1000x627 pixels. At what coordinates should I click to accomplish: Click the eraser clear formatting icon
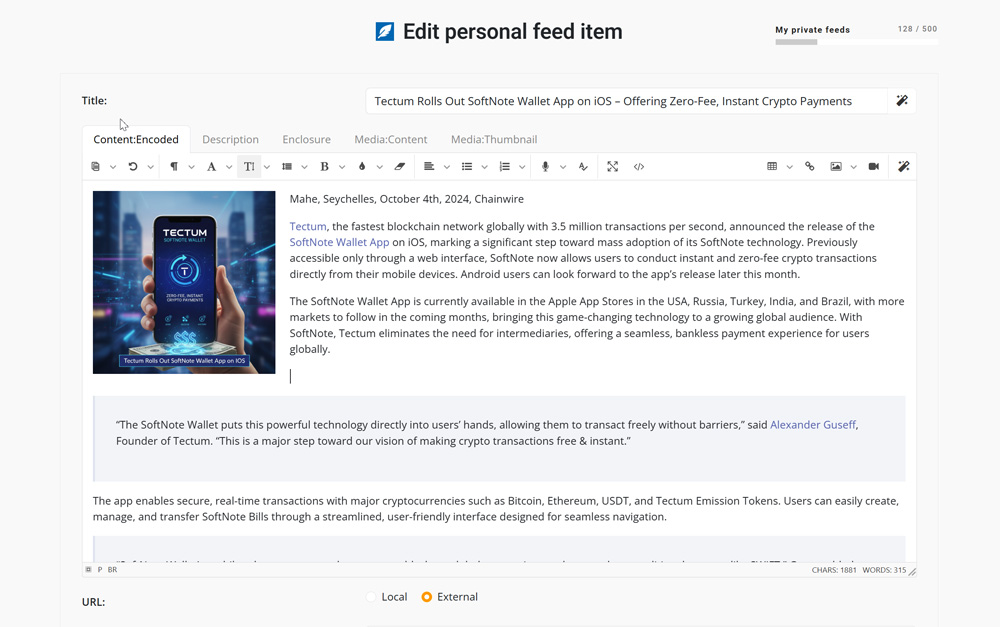[x=399, y=167]
